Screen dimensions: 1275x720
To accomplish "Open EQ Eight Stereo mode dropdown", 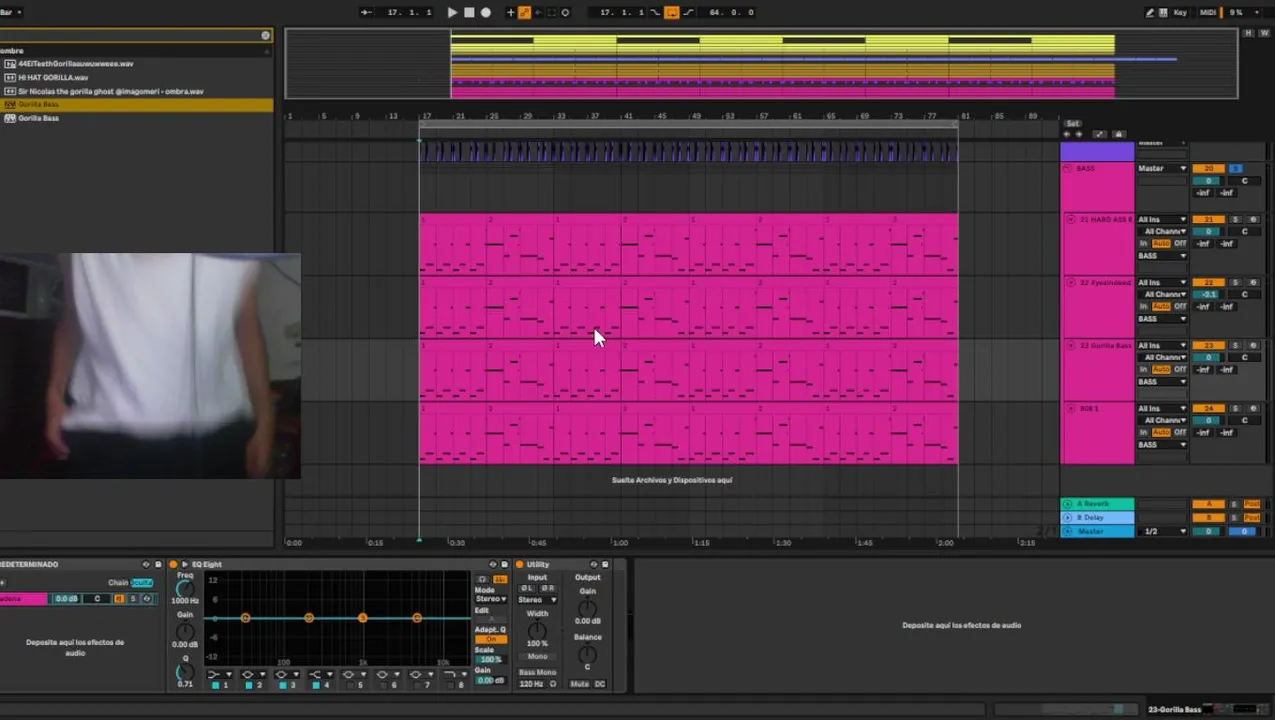I will (x=490, y=599).
